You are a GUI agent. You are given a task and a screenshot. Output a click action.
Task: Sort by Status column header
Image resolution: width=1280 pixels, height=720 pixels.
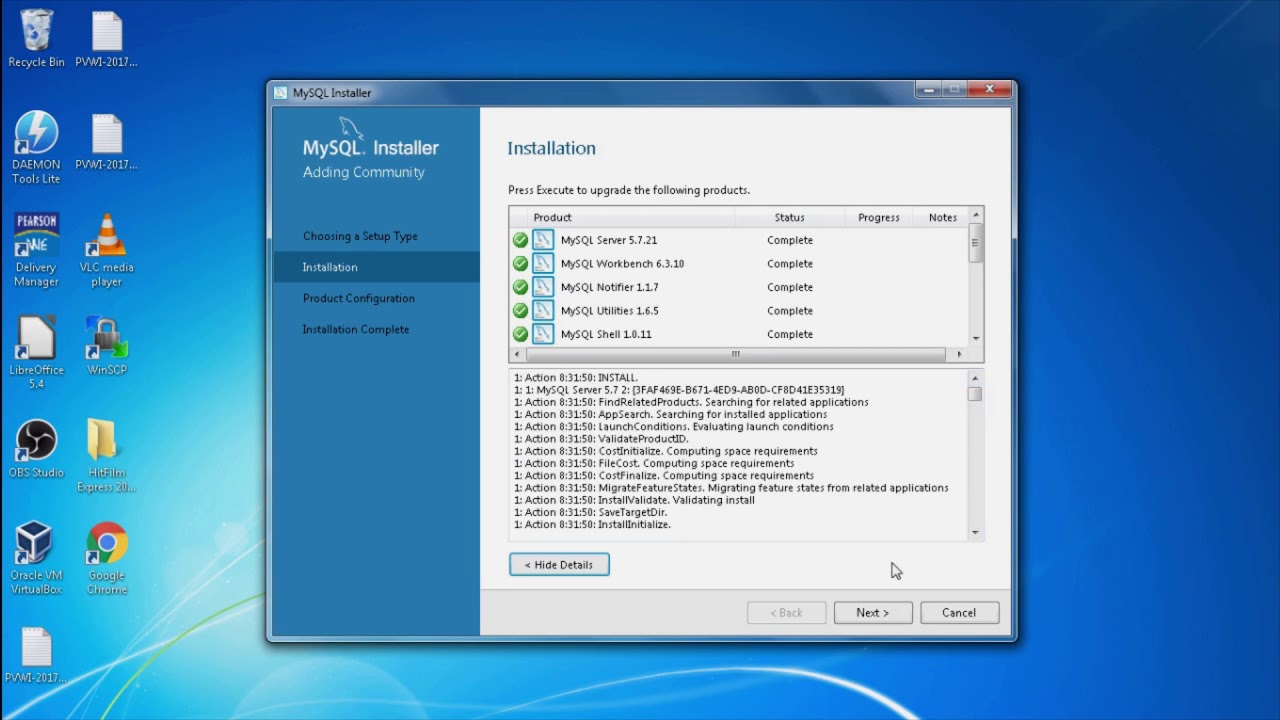click(x=789, y=217)
